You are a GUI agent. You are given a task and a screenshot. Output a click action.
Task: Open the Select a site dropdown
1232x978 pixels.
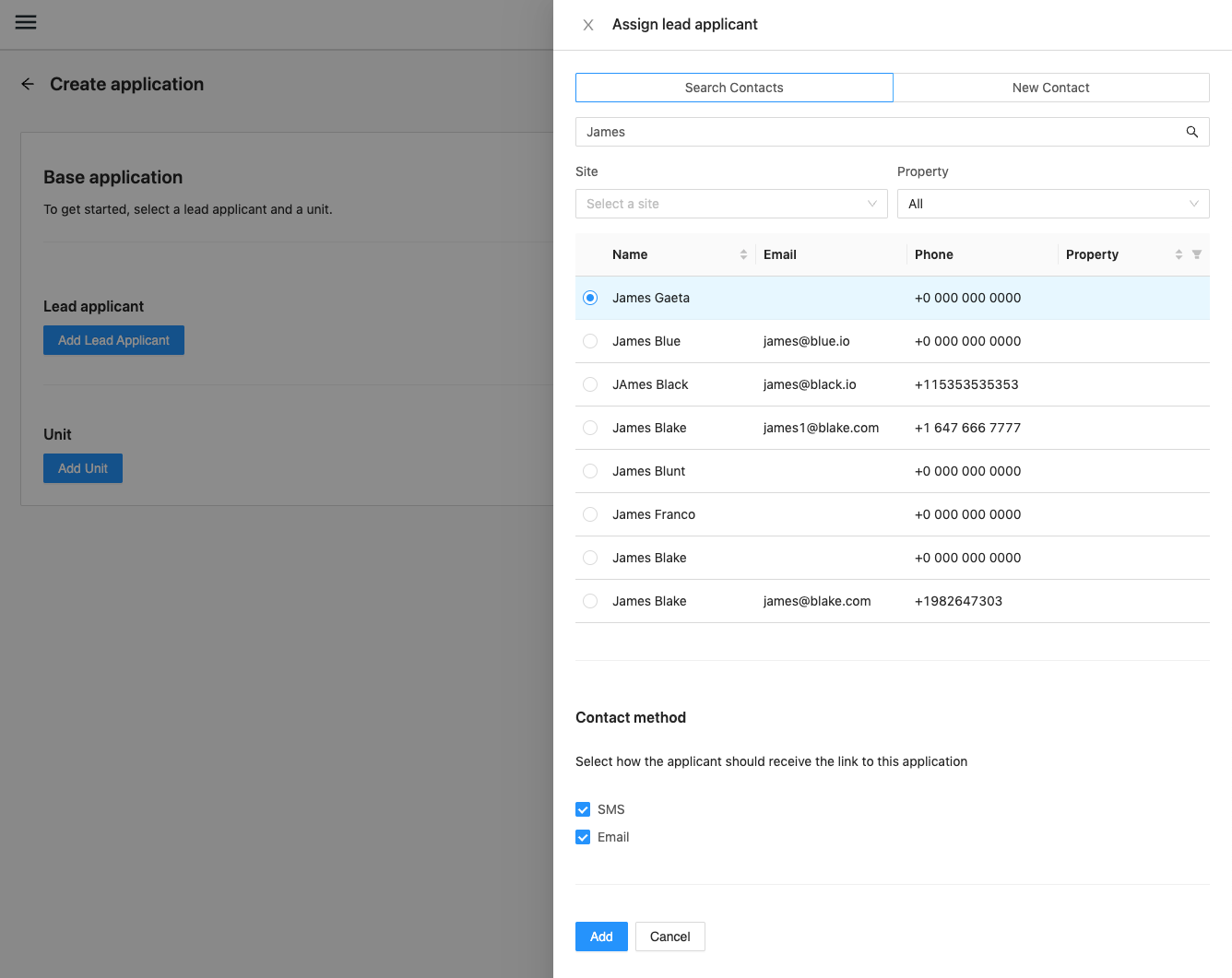point(731,204)
